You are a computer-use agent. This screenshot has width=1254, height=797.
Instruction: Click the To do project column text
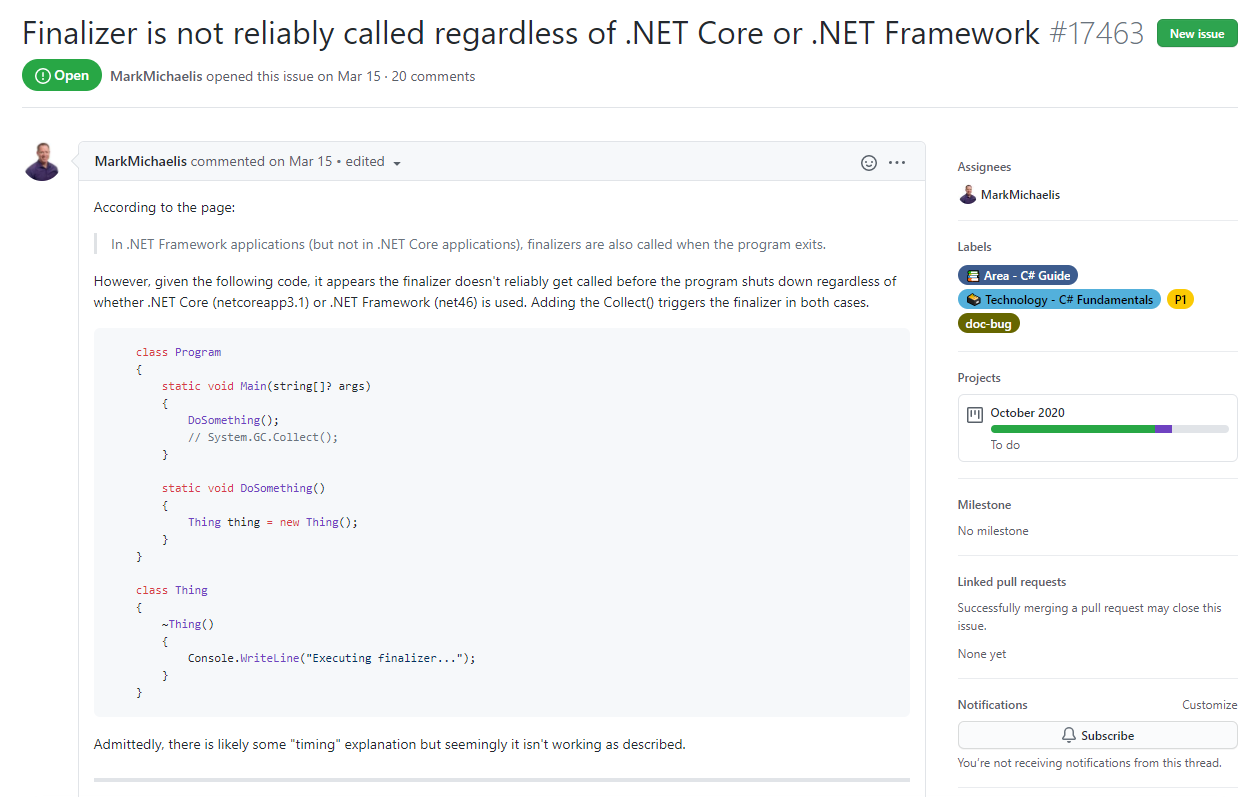pos(1005,445)
